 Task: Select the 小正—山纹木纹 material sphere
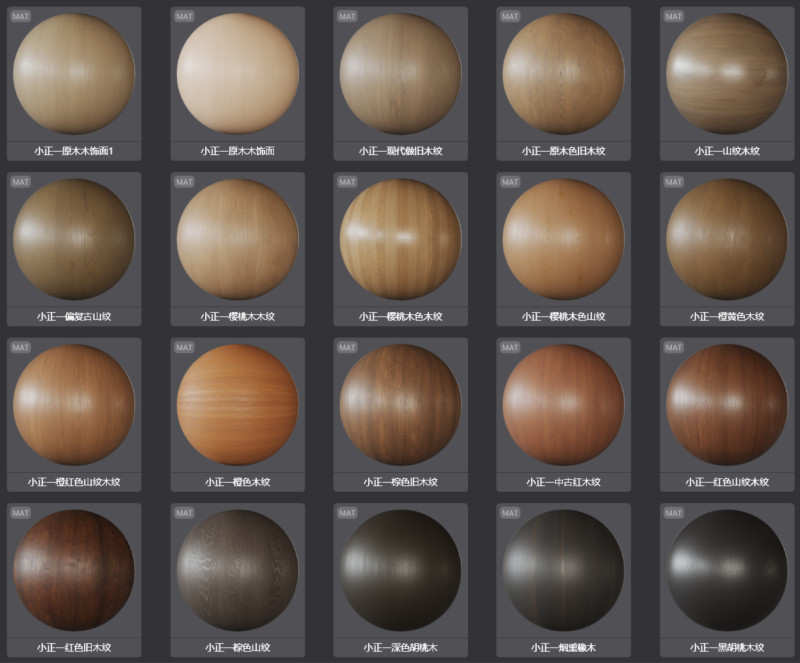pos(727,74)
